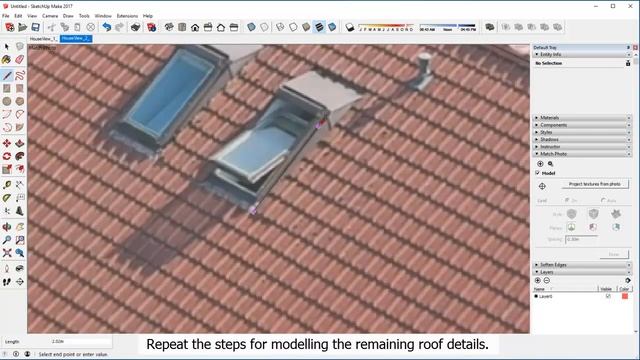The width and height of the screenshot is (640, 360).
Task: Click the Spacing input field
Action: 582,239
